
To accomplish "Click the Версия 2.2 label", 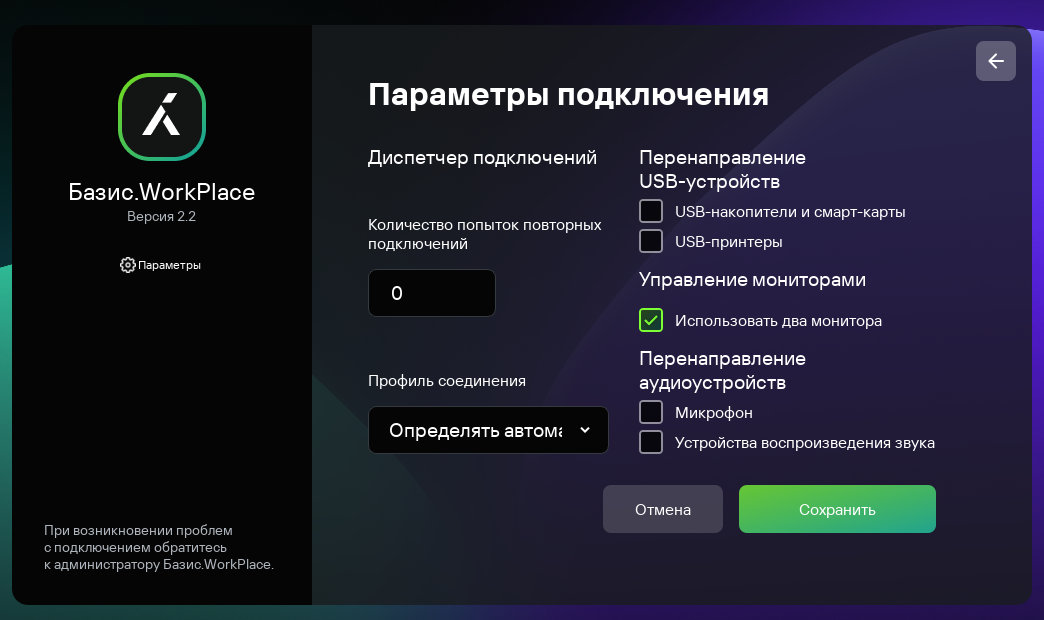I will click(x=162, y=216).
